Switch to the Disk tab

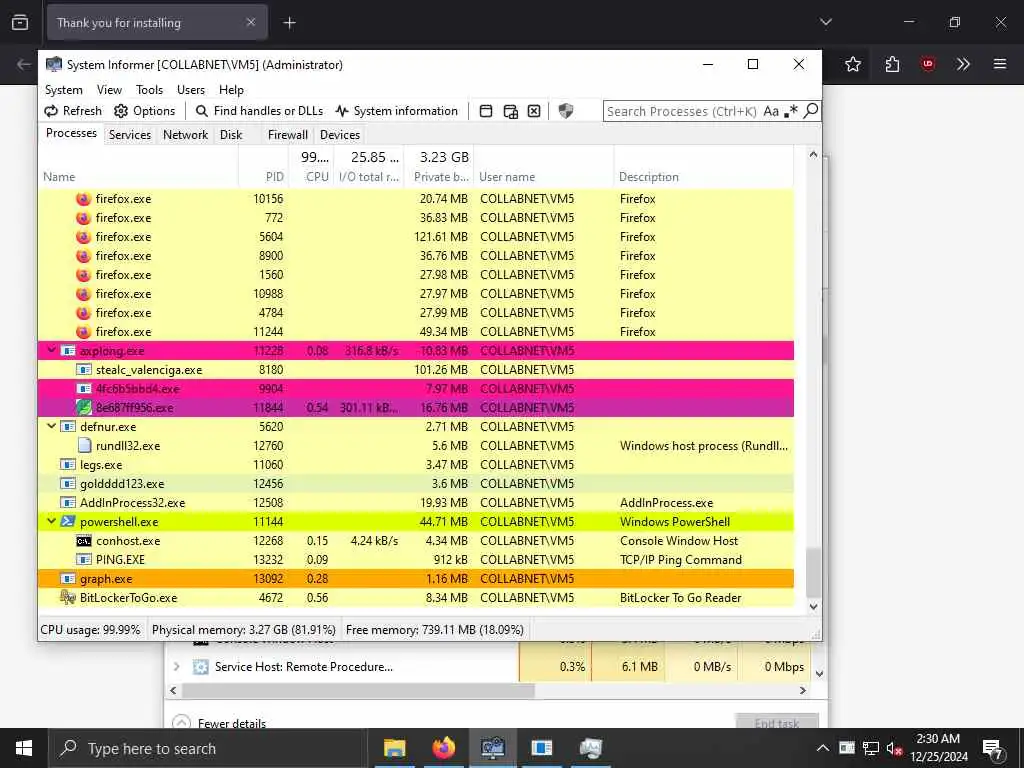point(231,135)
